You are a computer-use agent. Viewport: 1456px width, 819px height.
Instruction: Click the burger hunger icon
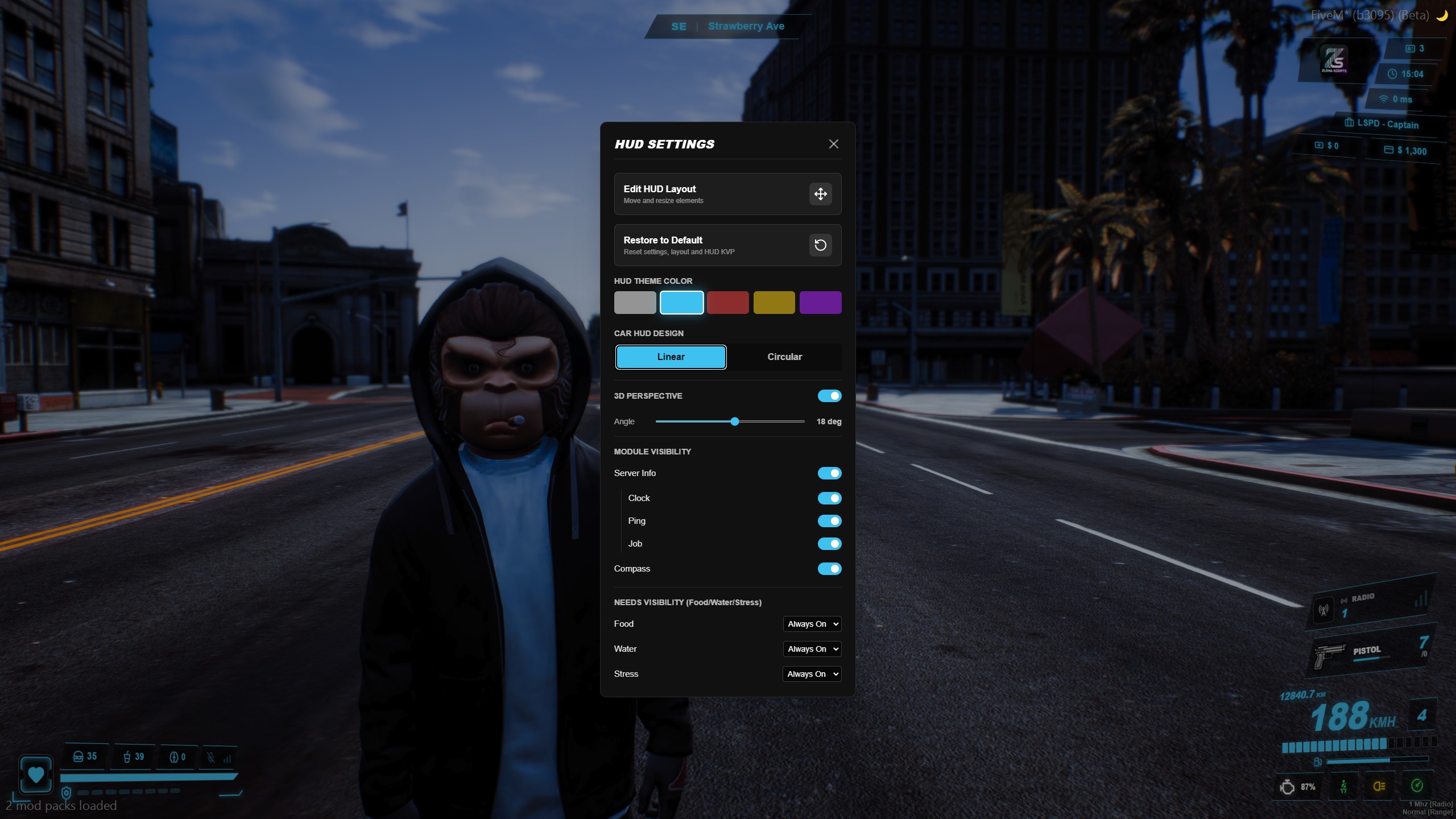click(x=78, y=756)
